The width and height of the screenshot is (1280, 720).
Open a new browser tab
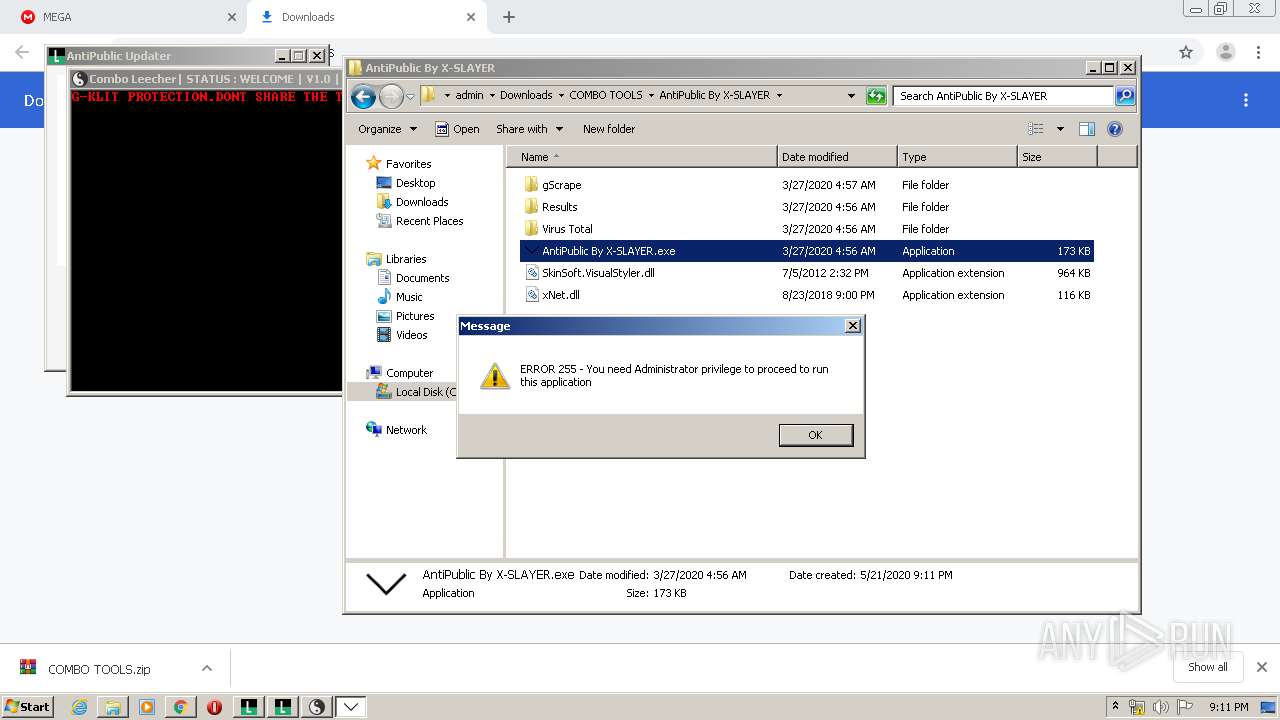(509, 17)
